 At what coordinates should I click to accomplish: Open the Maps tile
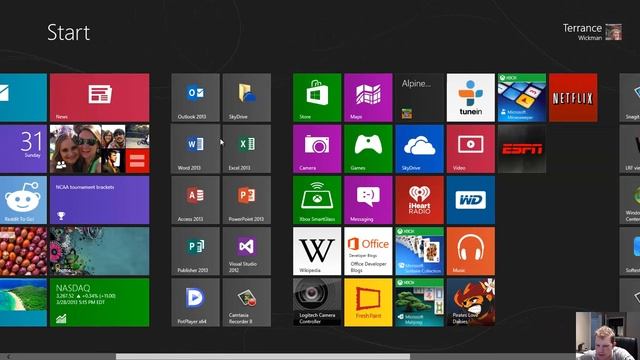368,98
